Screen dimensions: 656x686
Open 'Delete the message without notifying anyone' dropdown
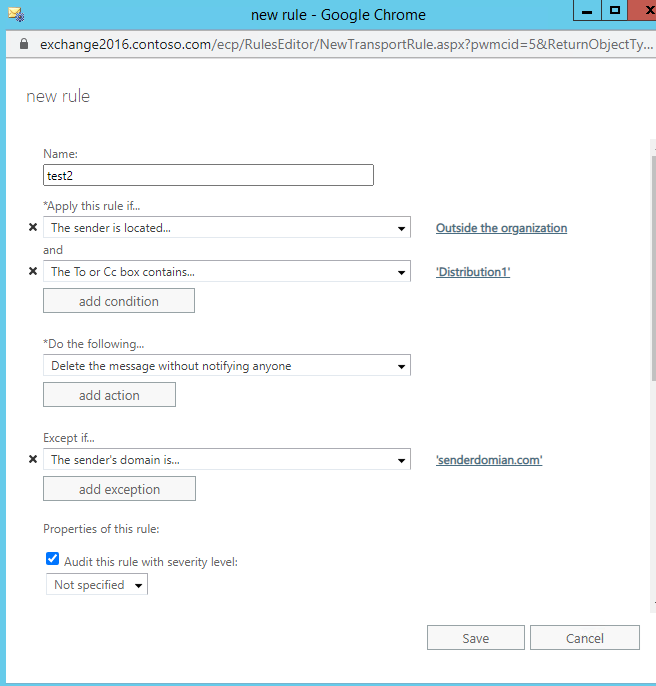tap(226, 366)
